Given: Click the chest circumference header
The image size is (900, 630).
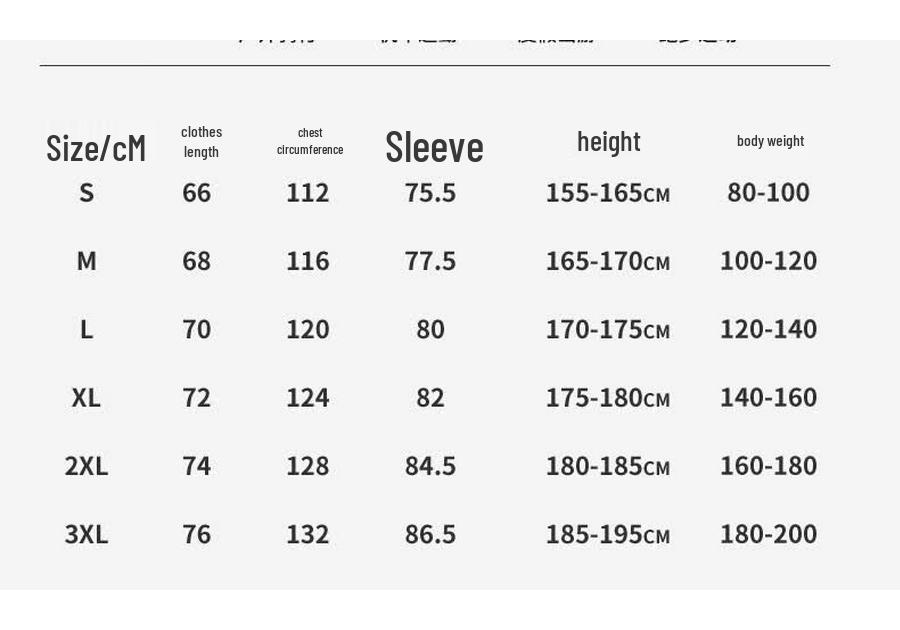Looking at the screenshot, I should (310, 141).
